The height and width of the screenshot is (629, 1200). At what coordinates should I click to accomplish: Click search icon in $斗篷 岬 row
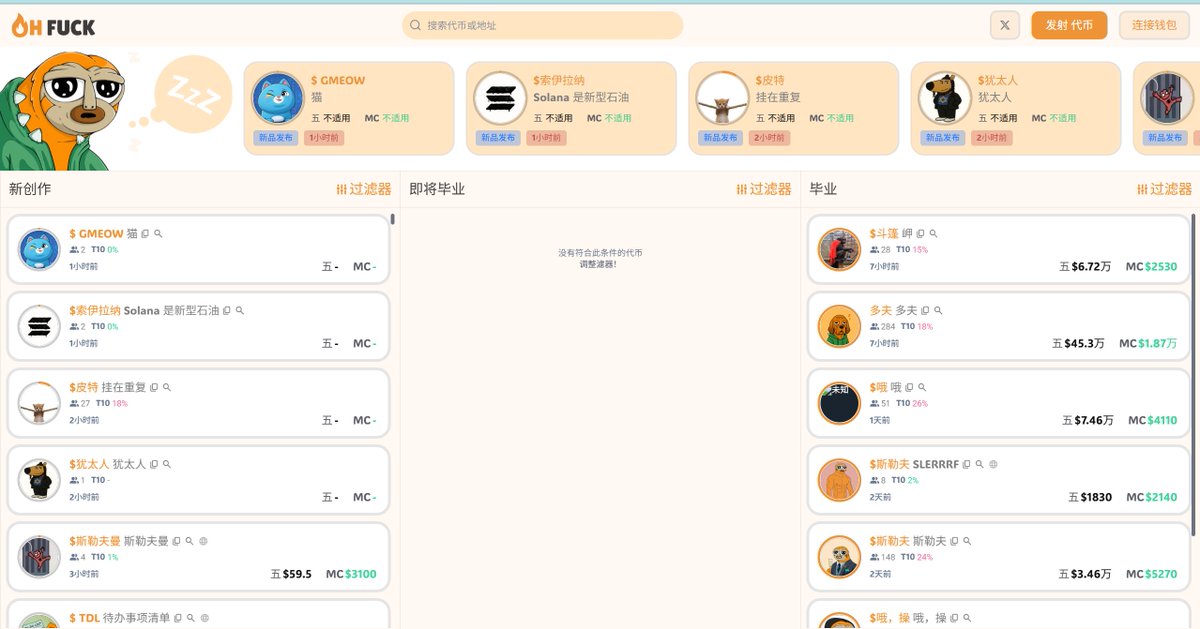[933, 234]
